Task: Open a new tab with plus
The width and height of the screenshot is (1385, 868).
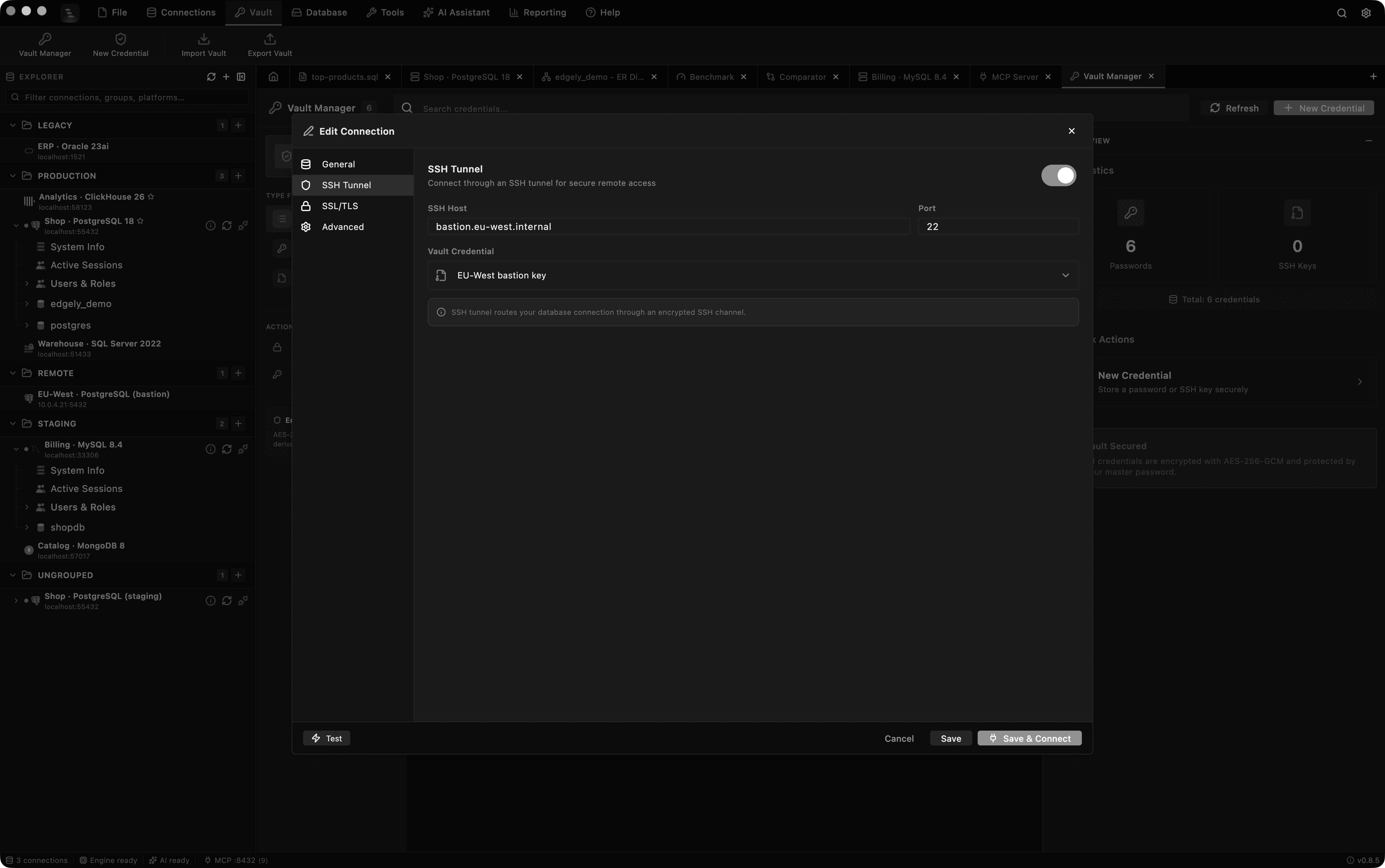Action: (1373, 76)
